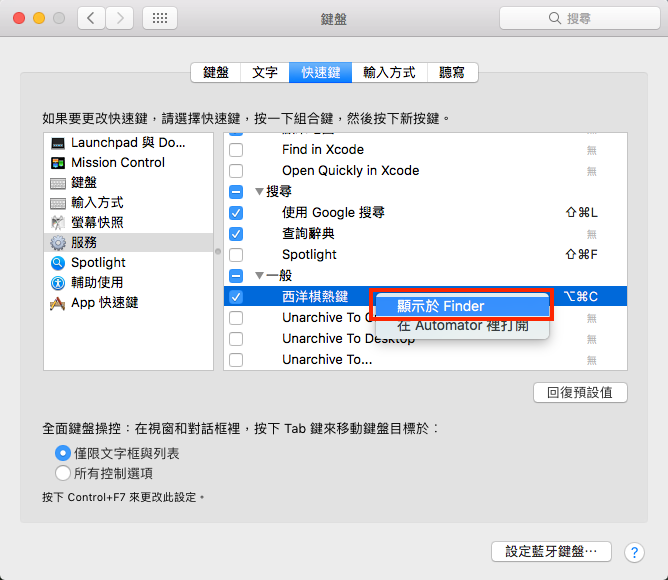Viewport: 668px width, 580px height.
Task: Click the ⇧⌘L shortcut for Google search
Action: click(582, 212)
